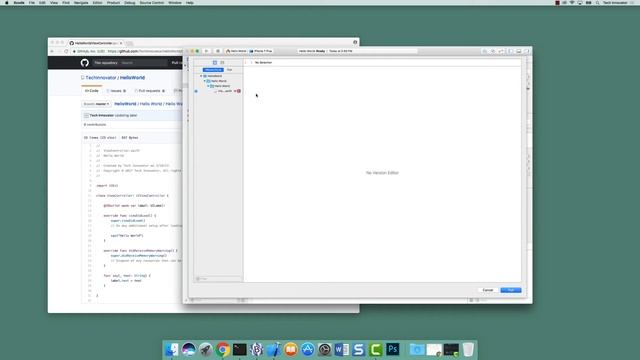Launch Siri from the dock
Screen dimensions: 640x360
[189, 349]
